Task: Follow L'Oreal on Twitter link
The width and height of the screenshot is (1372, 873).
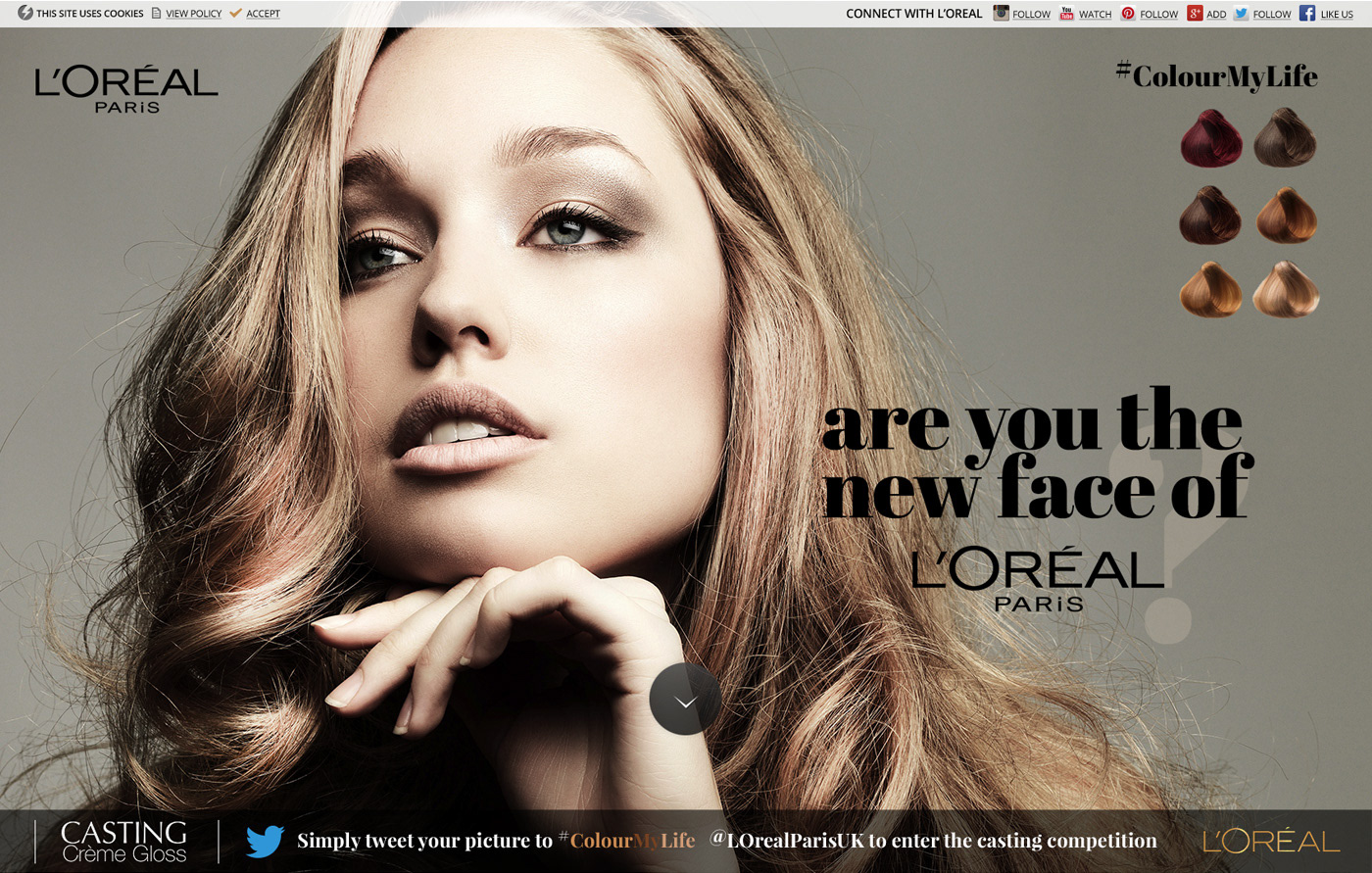Action: click(1272, 14)
